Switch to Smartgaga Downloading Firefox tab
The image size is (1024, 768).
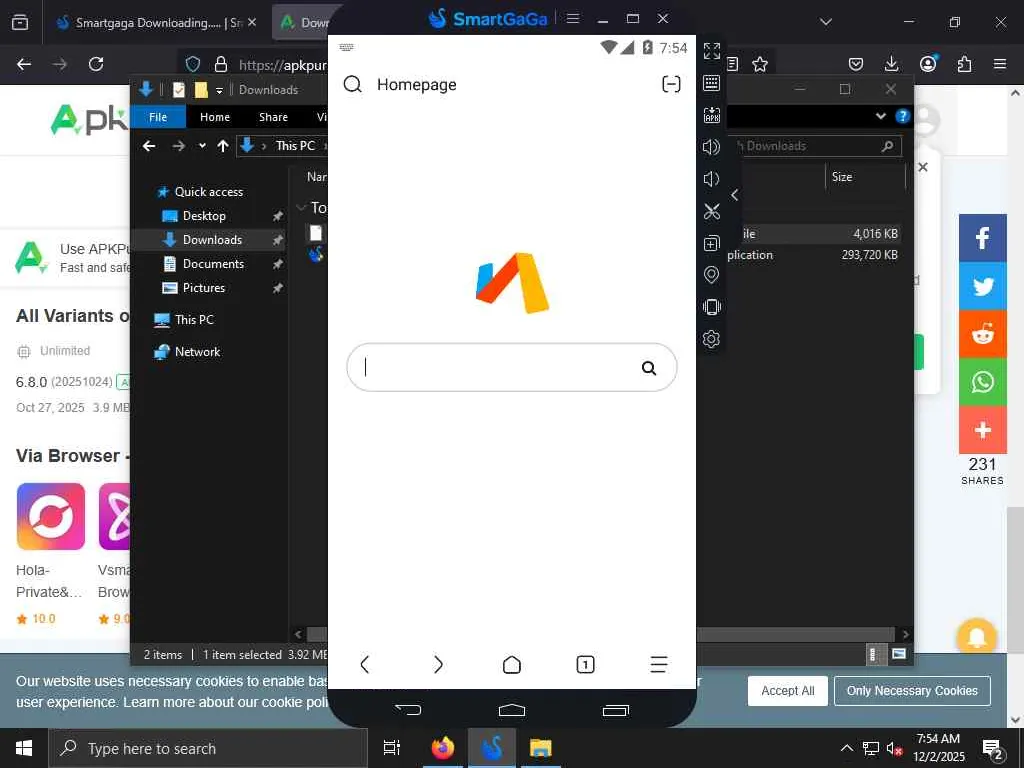(155, 23)
